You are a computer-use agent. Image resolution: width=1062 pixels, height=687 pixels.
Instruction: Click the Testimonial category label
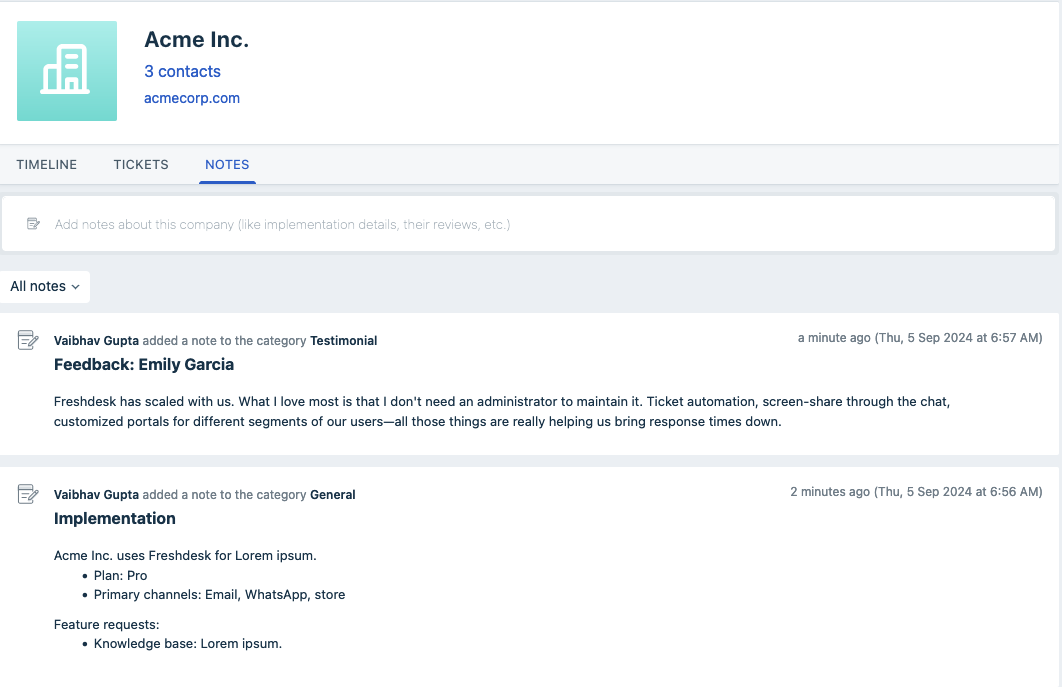tap(343, 340)
